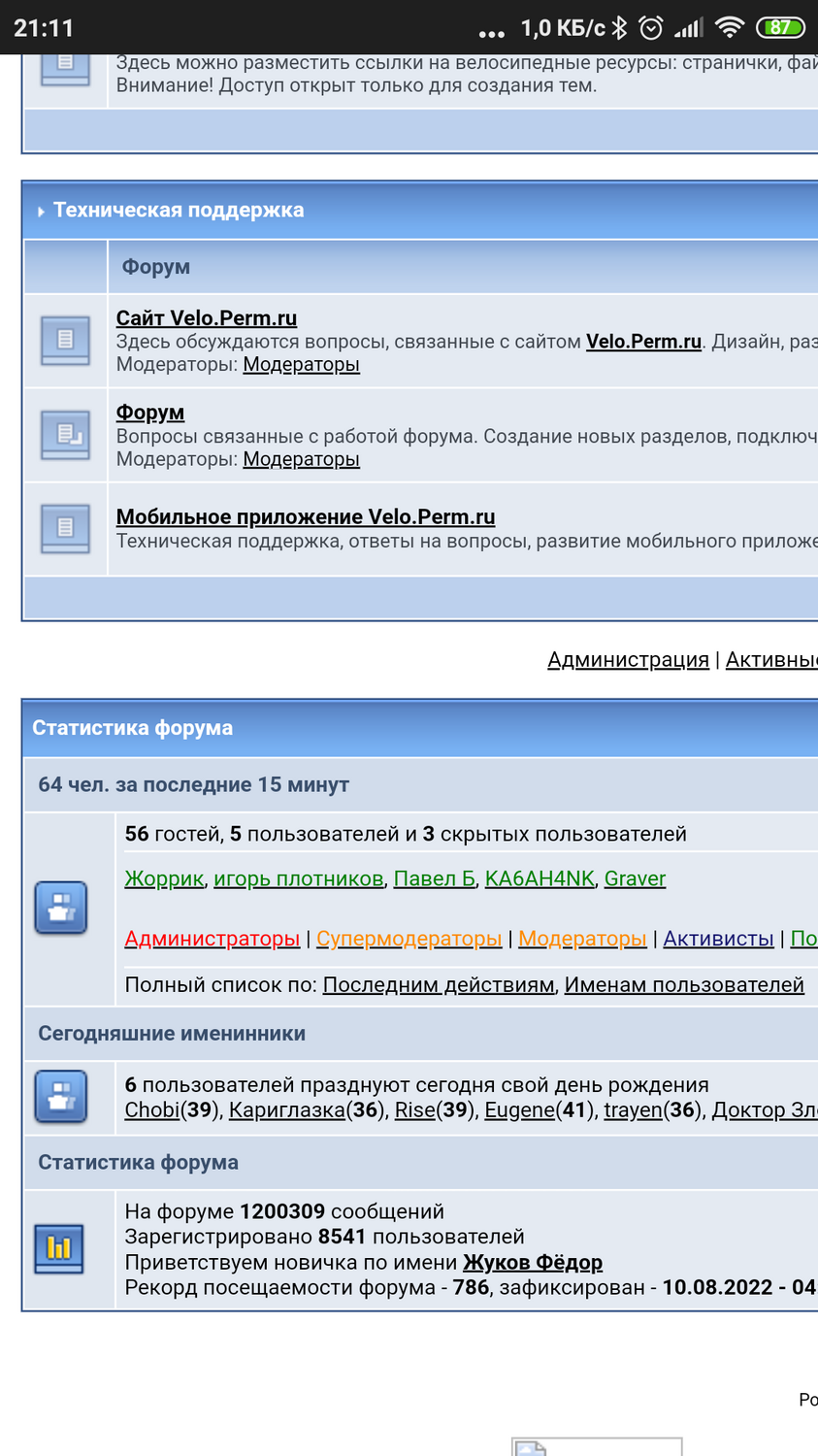
Task: Click the 'Зарегистрировано 8541 пользователей' line
Action: [324, 1237]
